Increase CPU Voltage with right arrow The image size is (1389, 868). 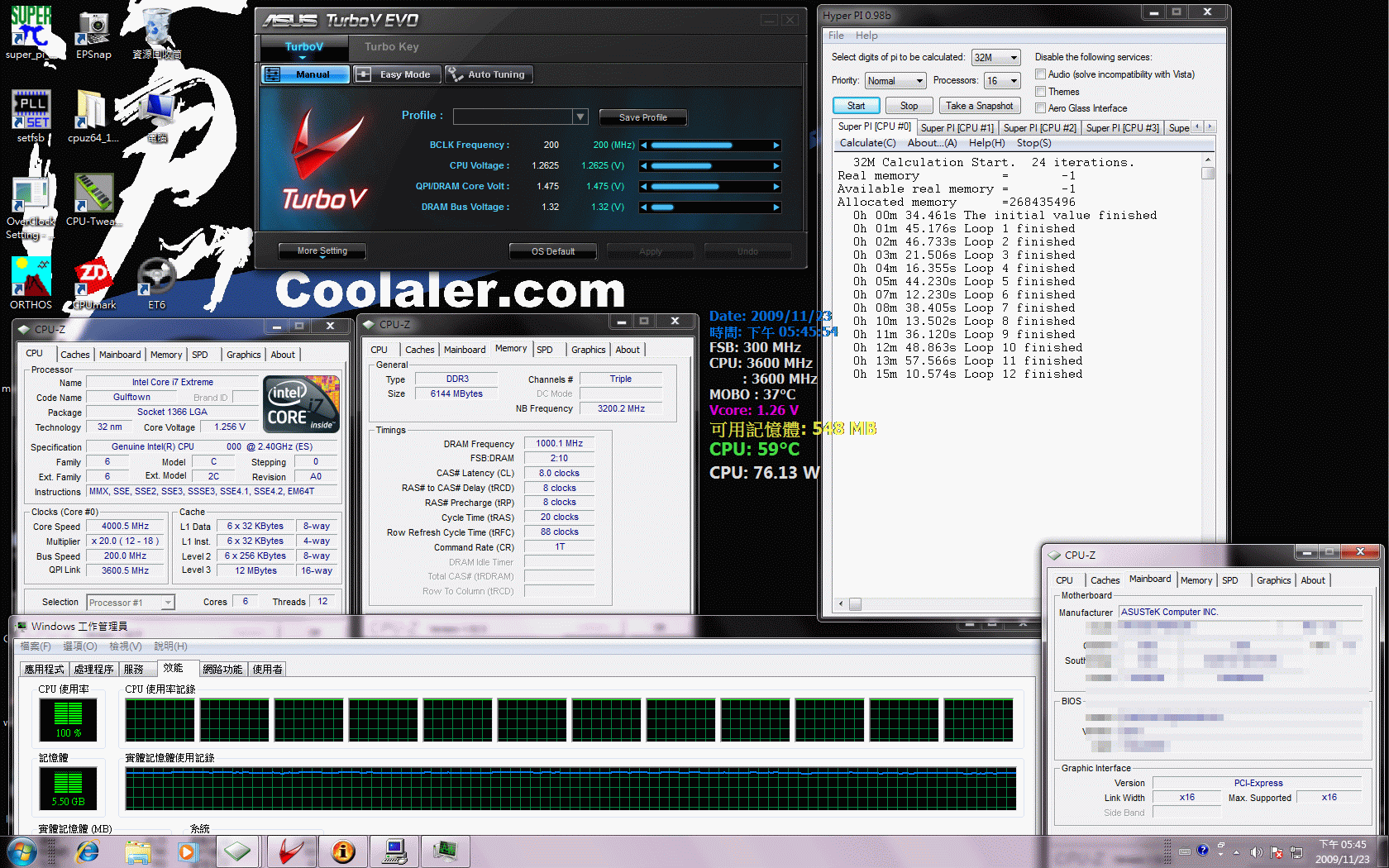coord(776,166)
